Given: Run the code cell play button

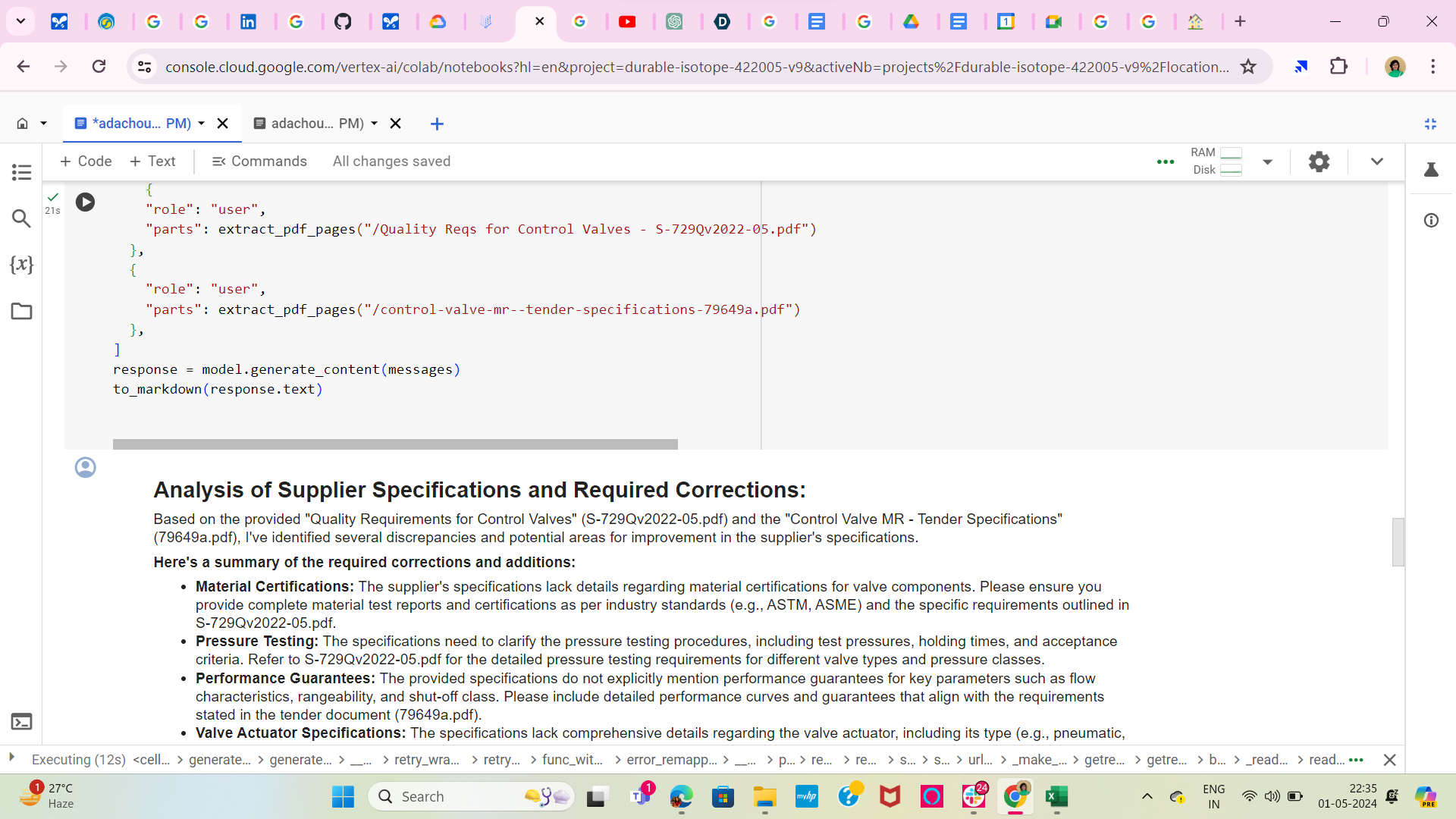Looking at the screenshot, I should 85,202.
